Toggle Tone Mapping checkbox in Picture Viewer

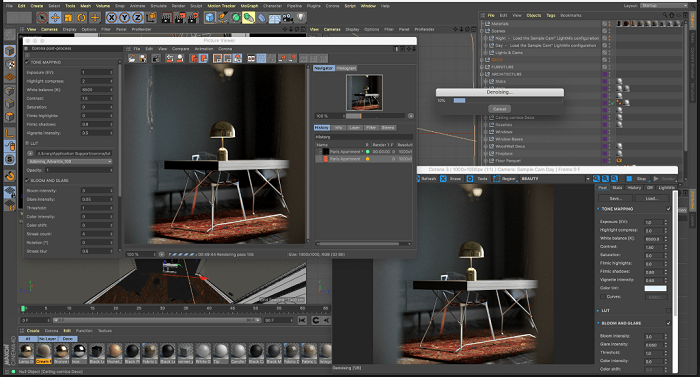(27, 62)
